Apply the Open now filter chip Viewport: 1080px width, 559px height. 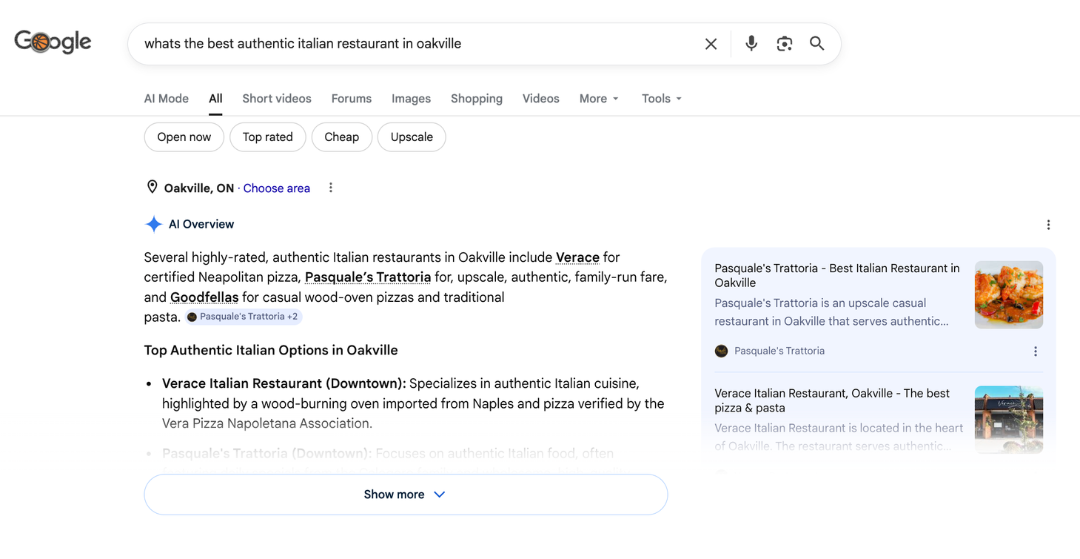pyautogui.click(x=184, y=137)
